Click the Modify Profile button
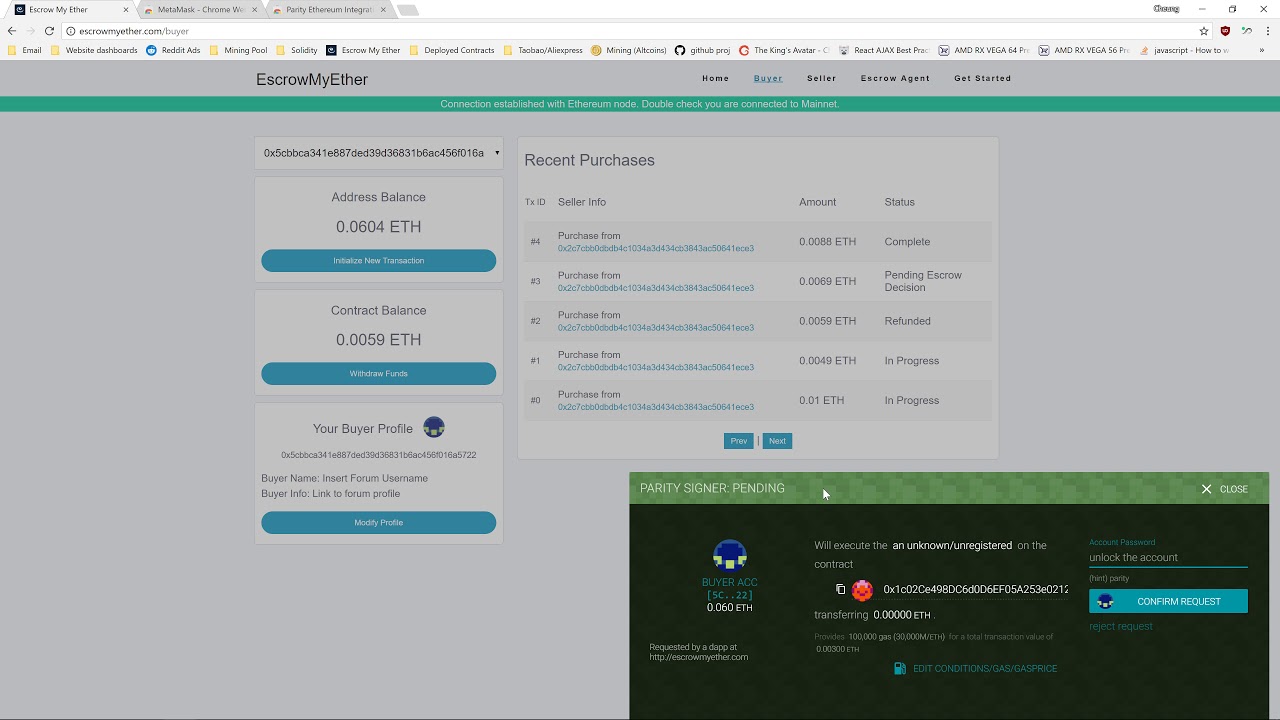Screen dimensions: 1280x720 (379, 523)
